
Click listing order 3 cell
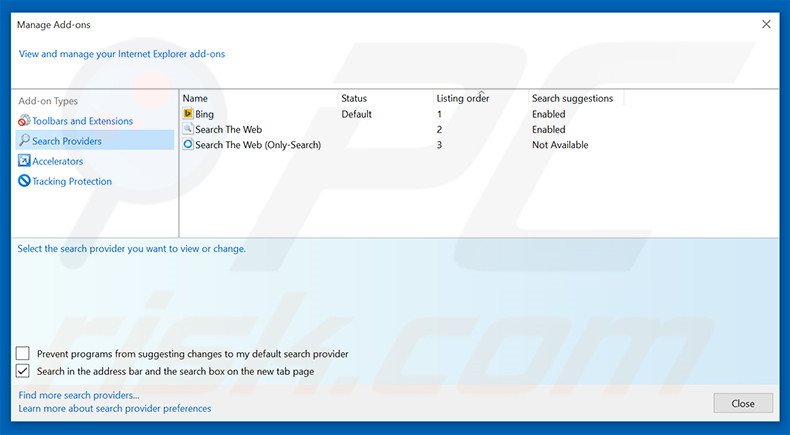(x=439, y=145)
